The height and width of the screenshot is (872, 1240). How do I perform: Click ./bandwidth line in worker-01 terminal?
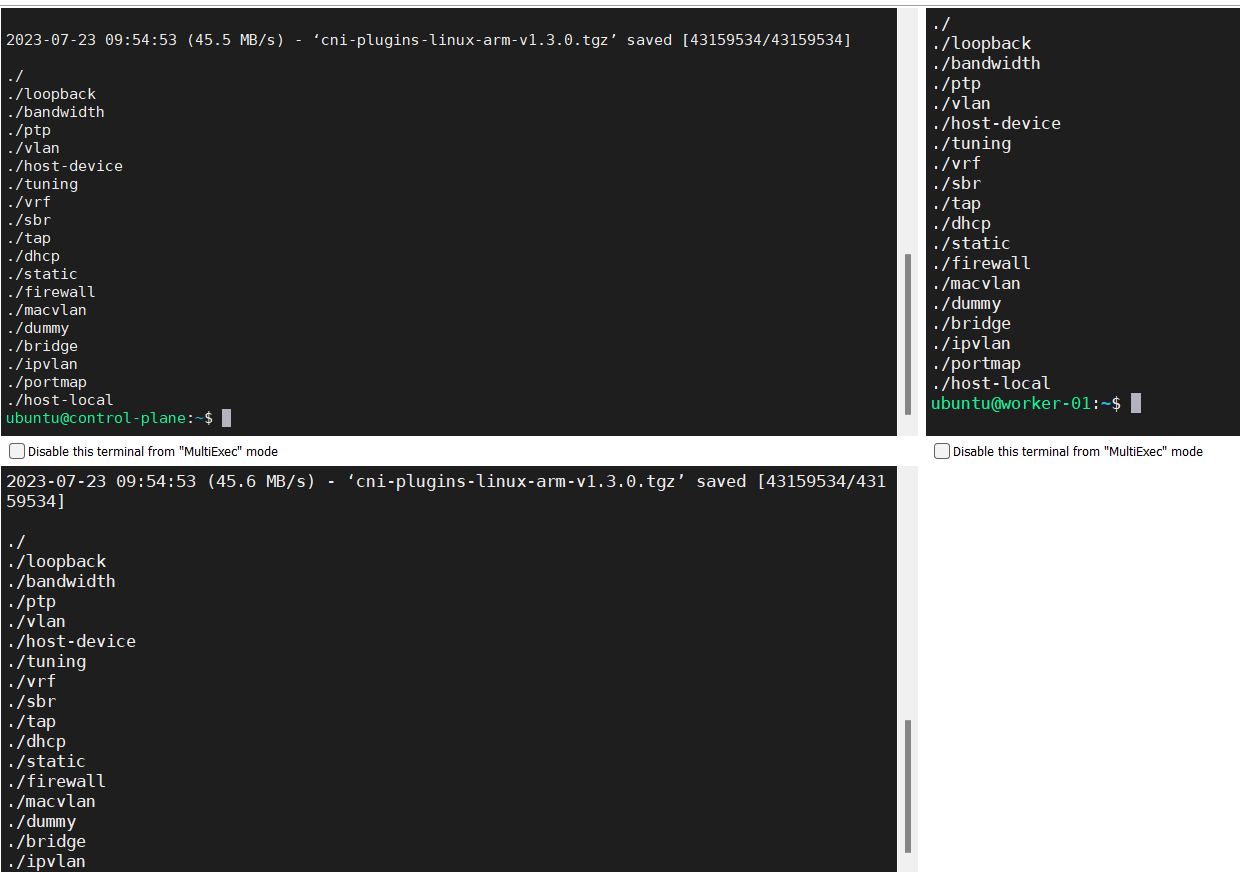point(986,63)
